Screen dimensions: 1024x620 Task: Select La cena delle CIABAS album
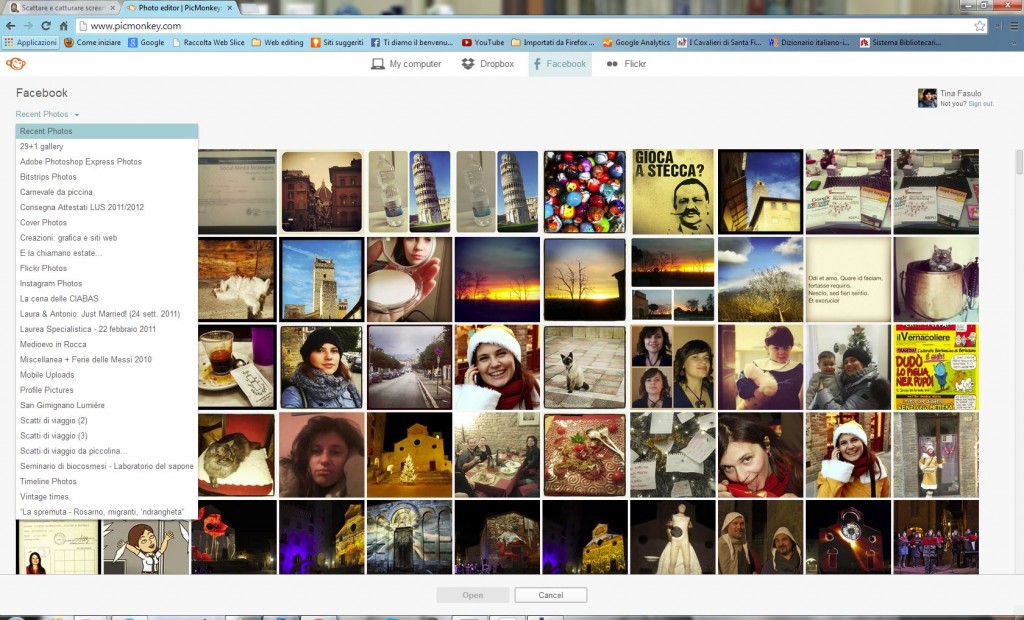(x=106, y=299)
